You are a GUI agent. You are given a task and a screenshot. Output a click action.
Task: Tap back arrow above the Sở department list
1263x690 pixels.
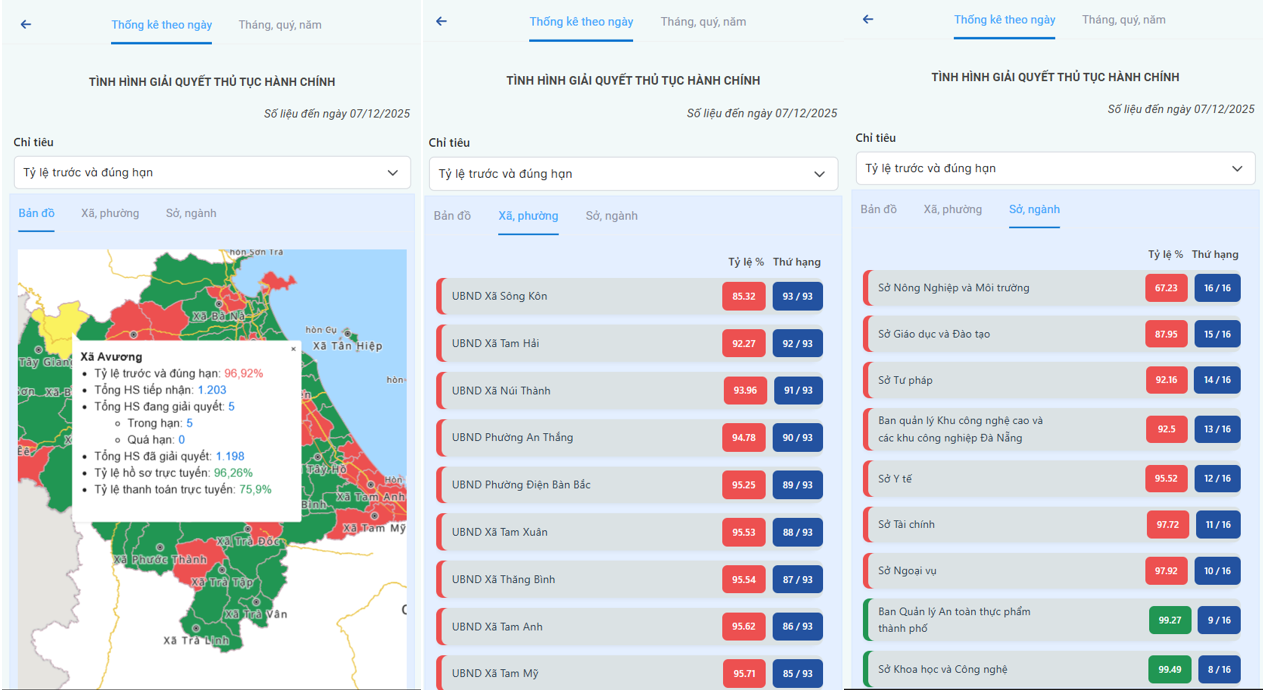point(868,20)
